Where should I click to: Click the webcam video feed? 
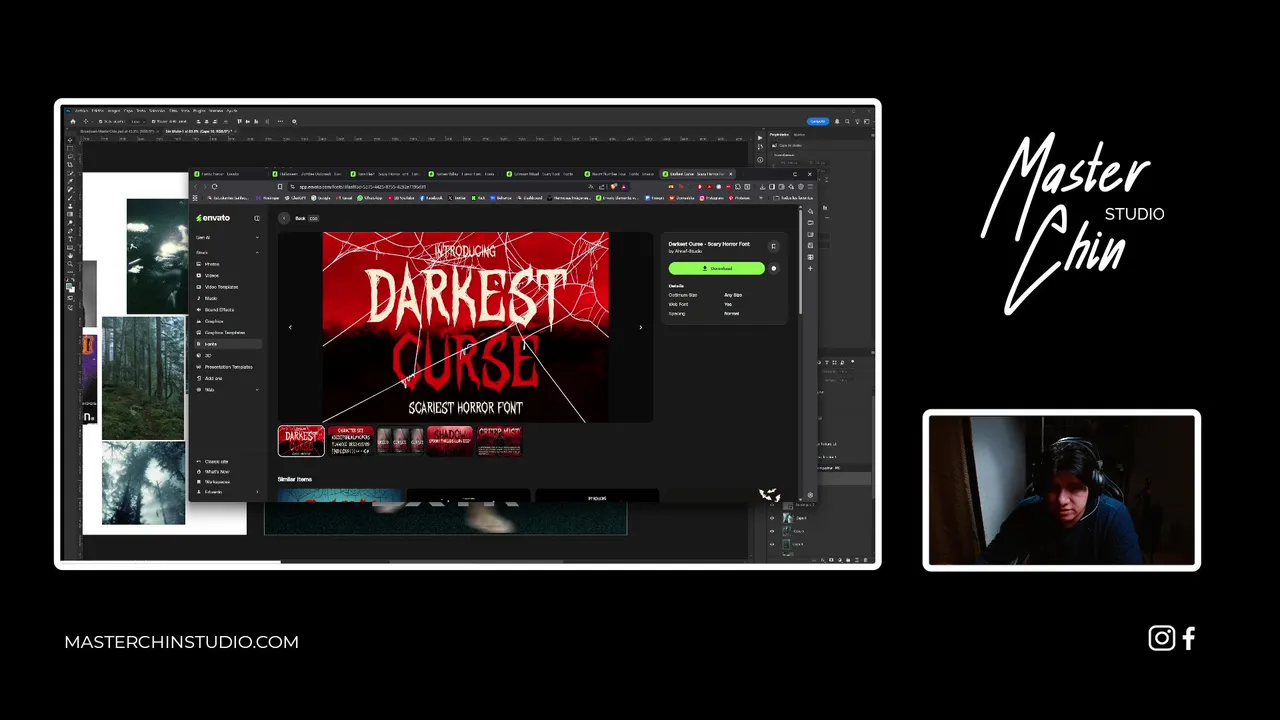pyautogui.click(x=1062, y=490)
